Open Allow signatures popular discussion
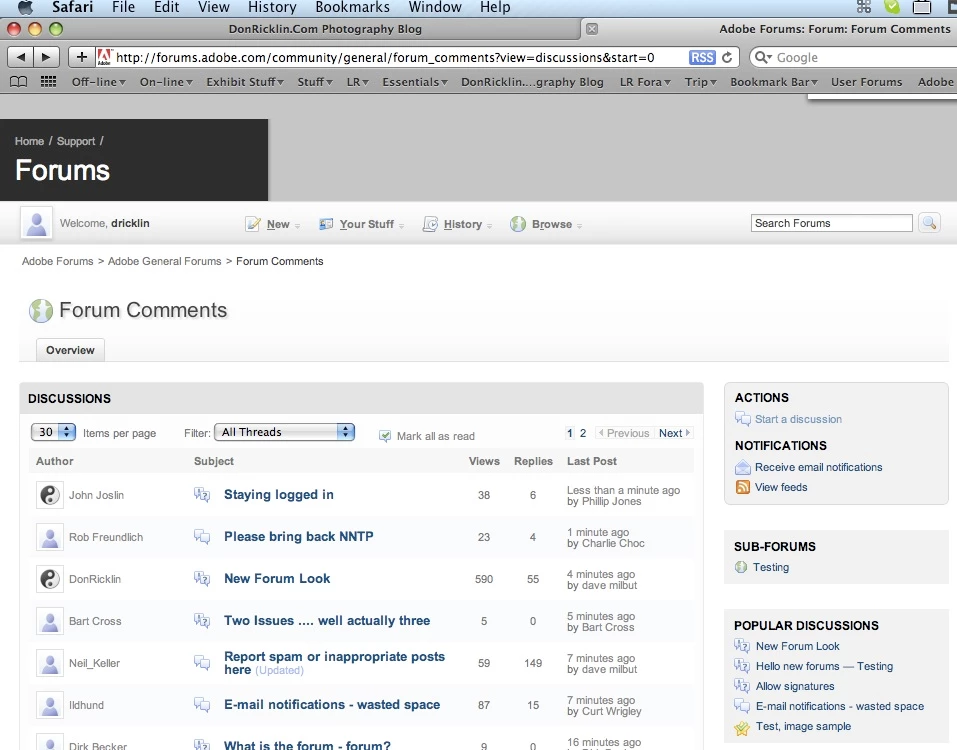Image resolution: width=957 pixels, height=750 pixels. tap(795, 686)
